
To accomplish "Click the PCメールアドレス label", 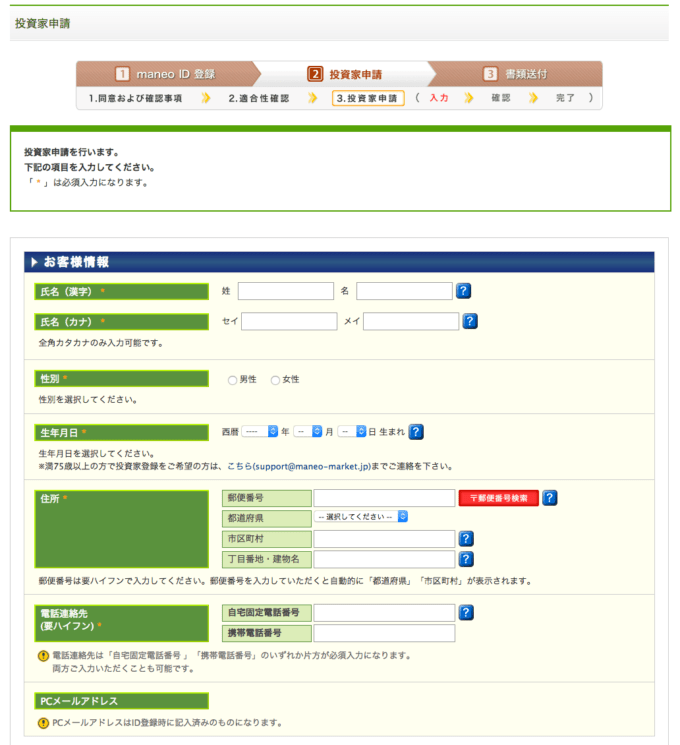I will [x=122, y=701].
